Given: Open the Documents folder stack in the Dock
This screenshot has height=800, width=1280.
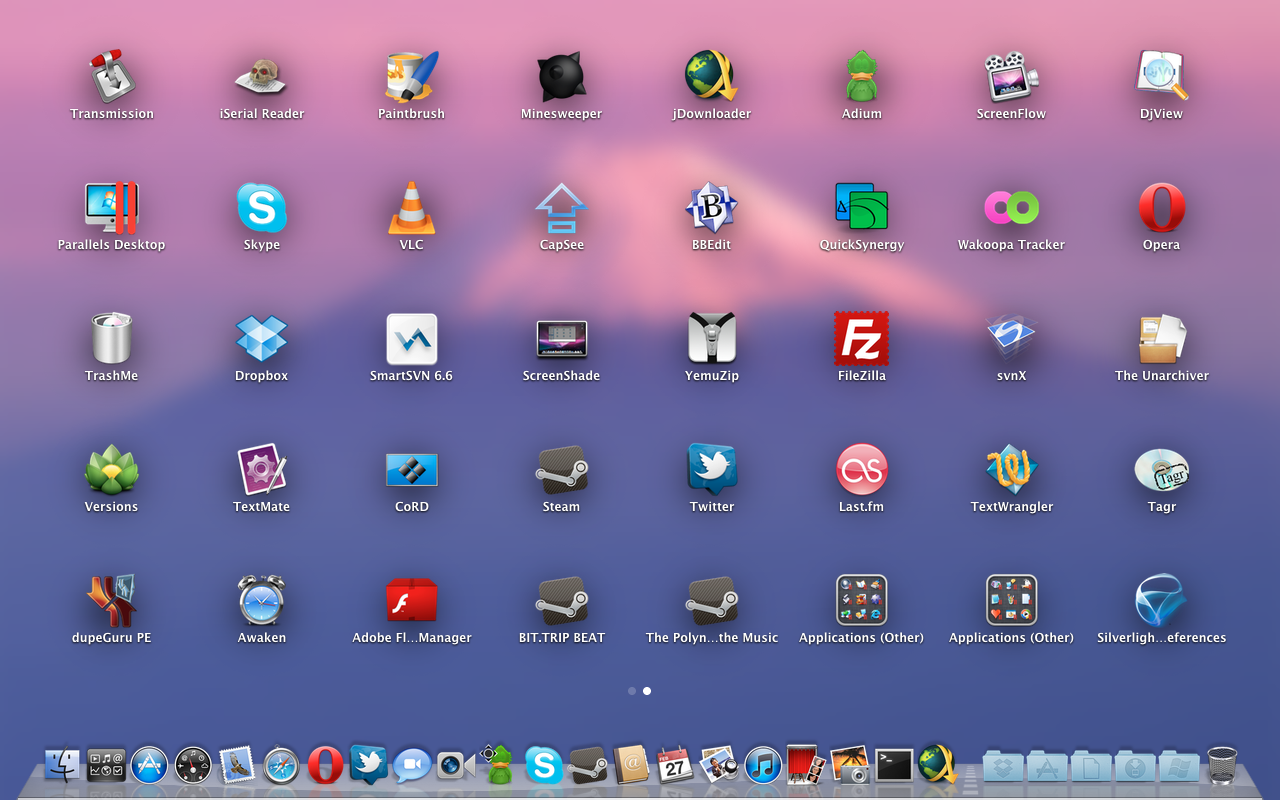Looking at the screenshot, I should click(1091, 765).
